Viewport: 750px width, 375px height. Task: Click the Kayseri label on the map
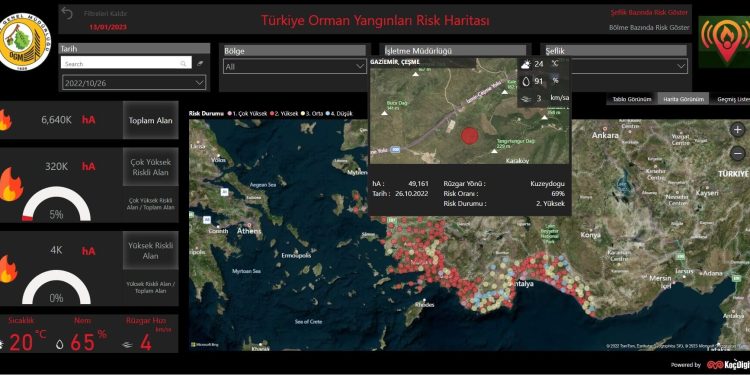coord(707,193)
